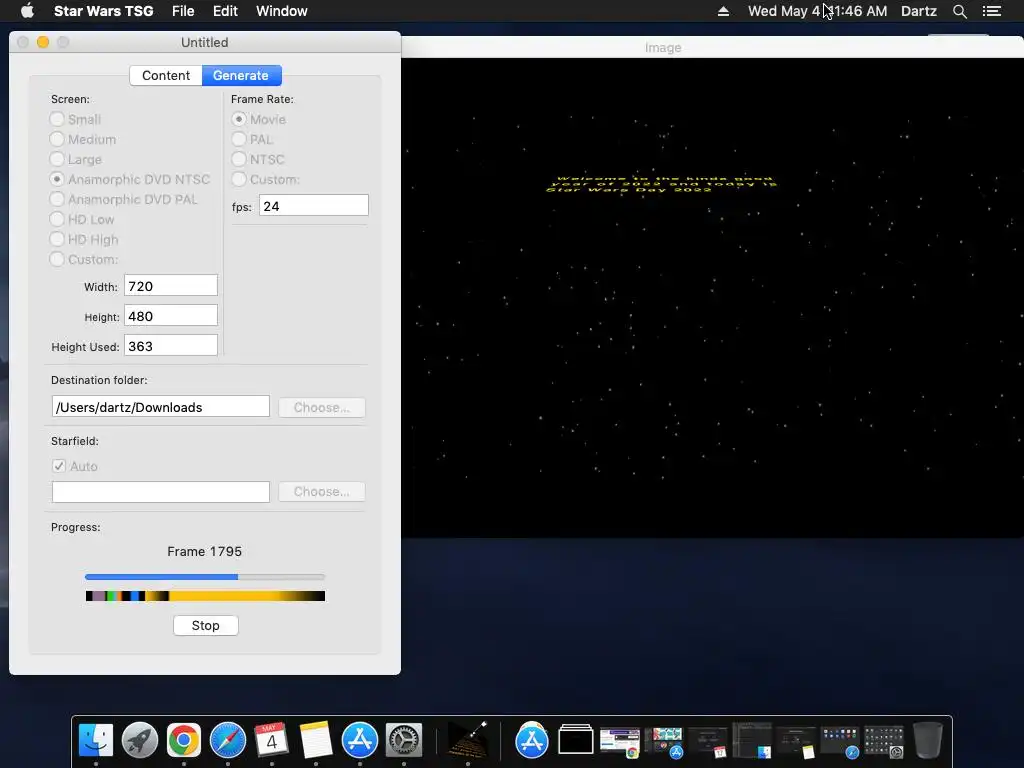The image size is (1024, 768).
Task: Click the colored frame strip below progress
Action: pyautogui.click(x=205, y=596)
